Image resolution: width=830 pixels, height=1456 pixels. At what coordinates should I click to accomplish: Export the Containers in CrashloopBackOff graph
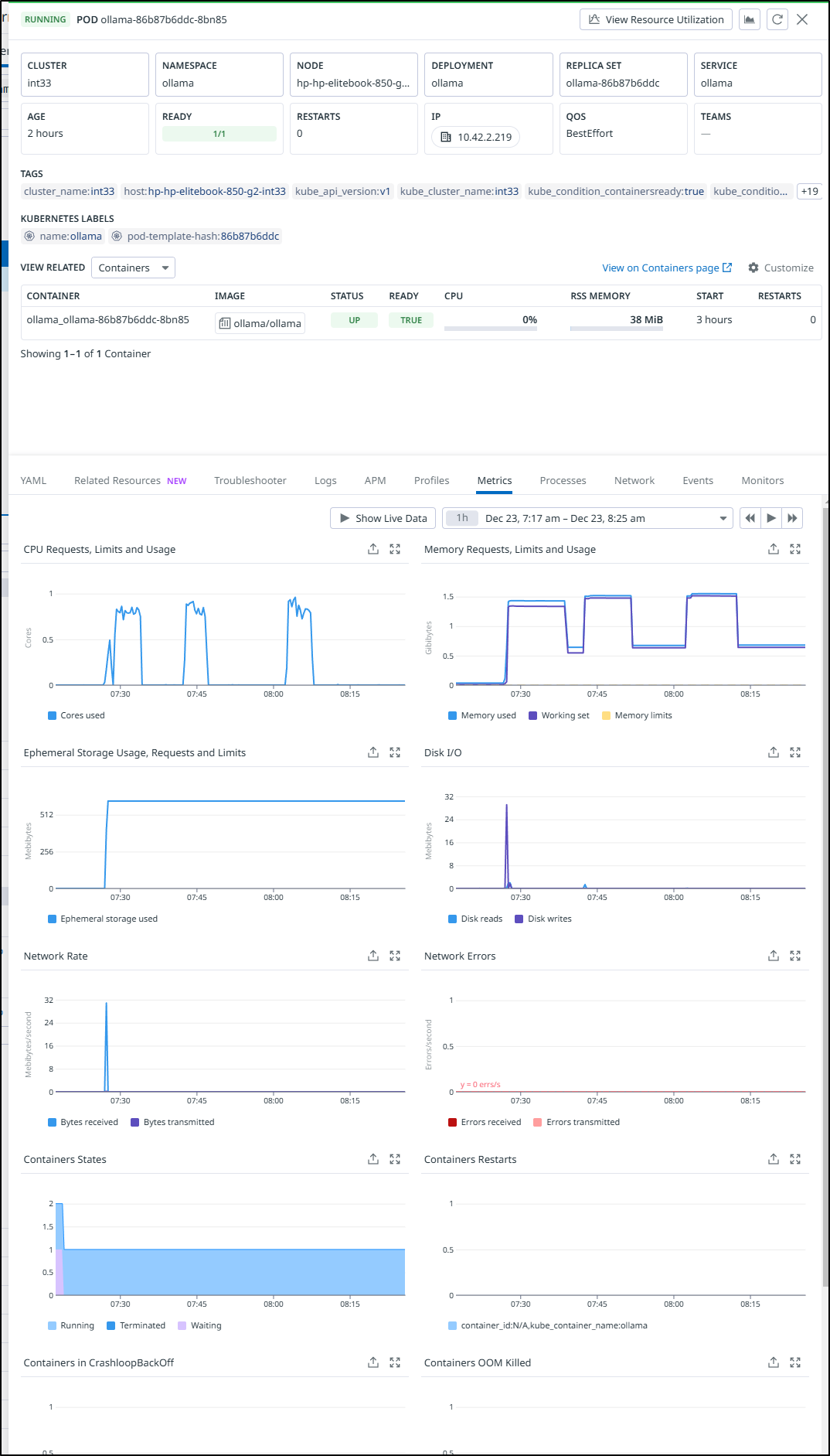pos(373,1362)
